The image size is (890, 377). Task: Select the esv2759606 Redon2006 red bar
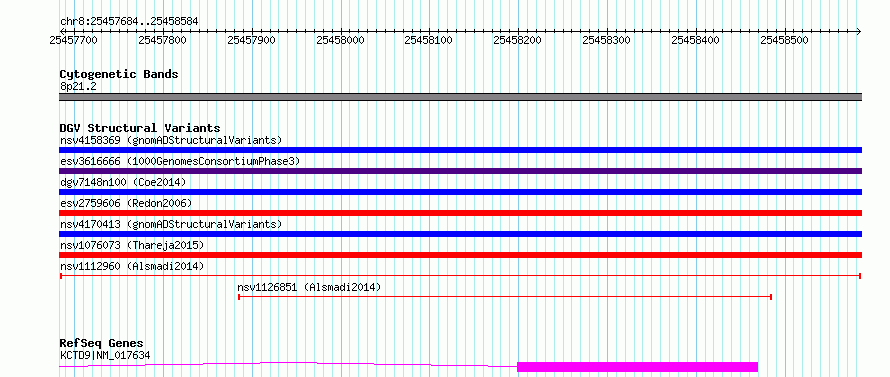pyautogui.click(x=460, y=213)
